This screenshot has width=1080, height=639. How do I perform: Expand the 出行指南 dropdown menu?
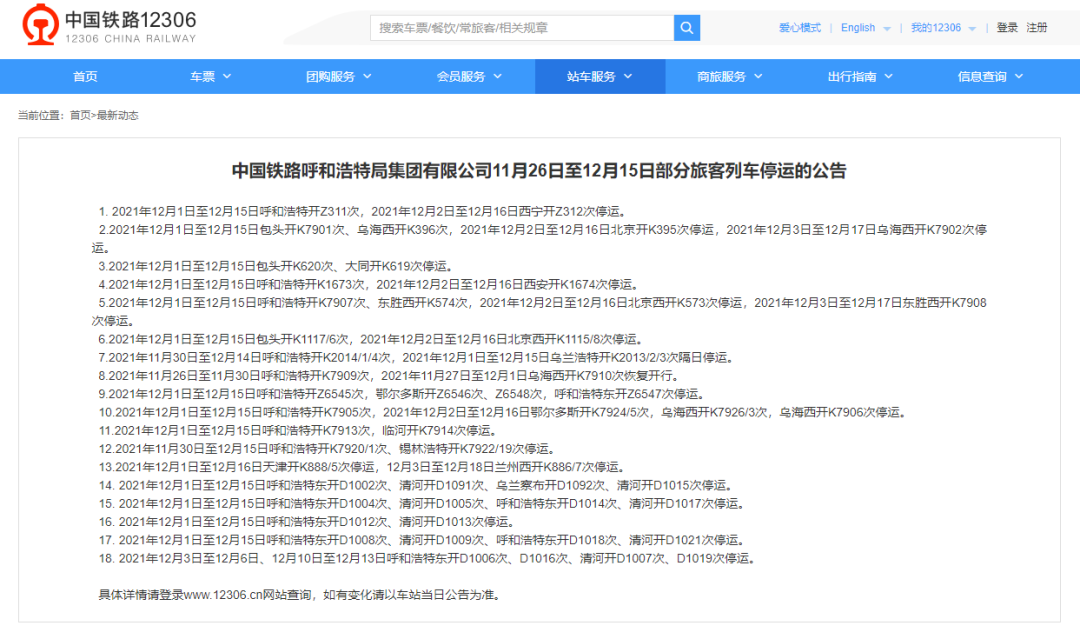click(x=859, y=75)
